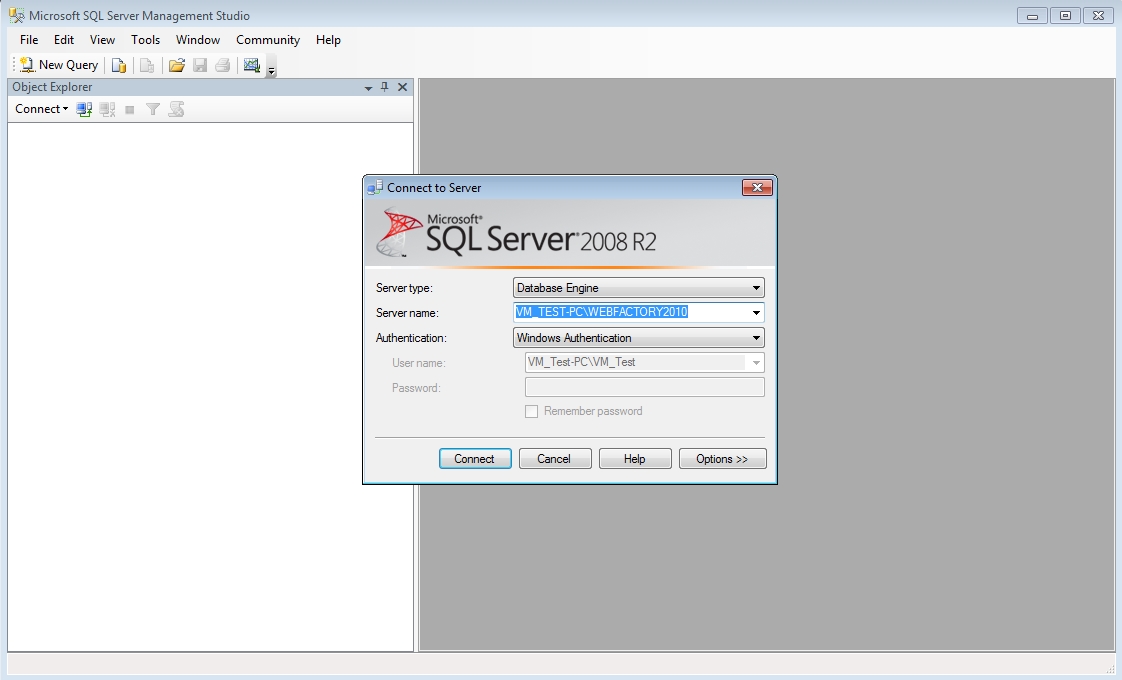Open the Tools menu
1122x680 pixels.
click(x=145, y=40)
